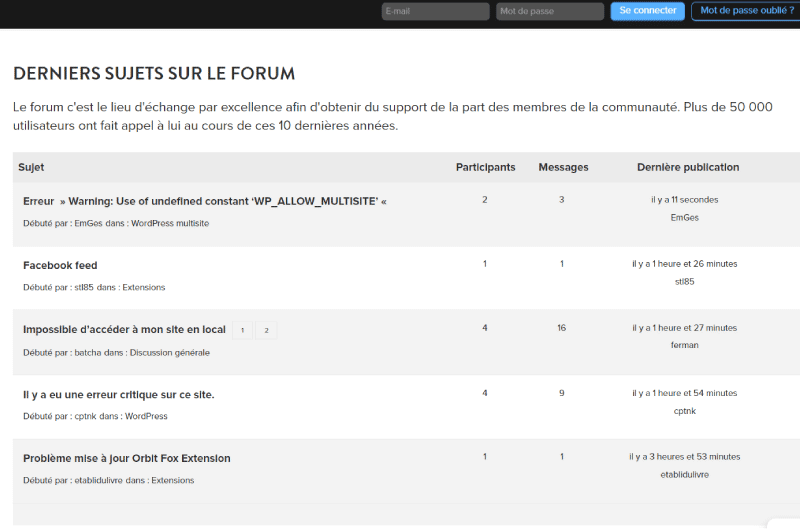Visit the WordPress multisite forum category

pyautogui.click(x=170, y=223)
